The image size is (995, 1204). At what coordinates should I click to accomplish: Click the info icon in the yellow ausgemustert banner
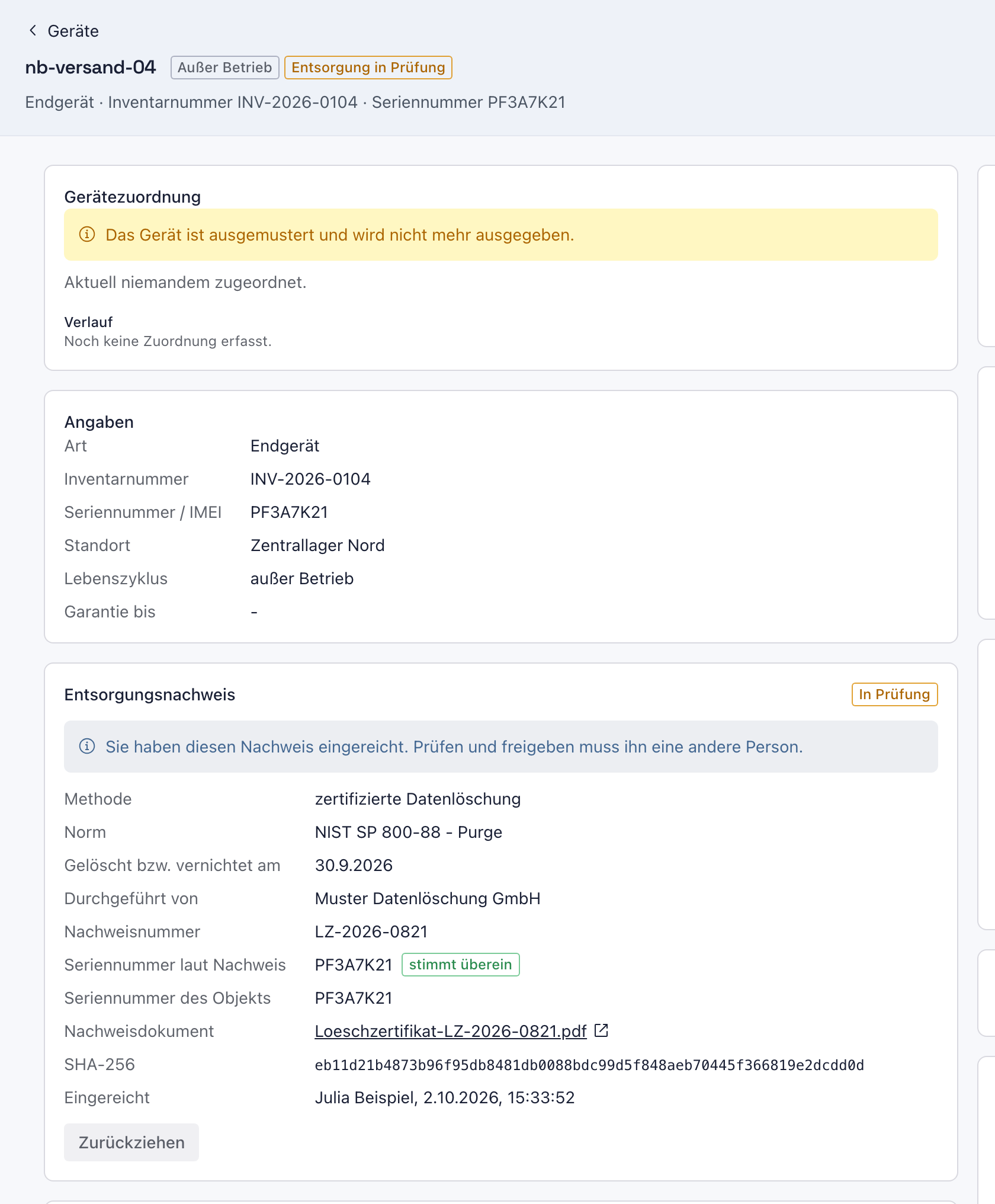coord(87,235)
